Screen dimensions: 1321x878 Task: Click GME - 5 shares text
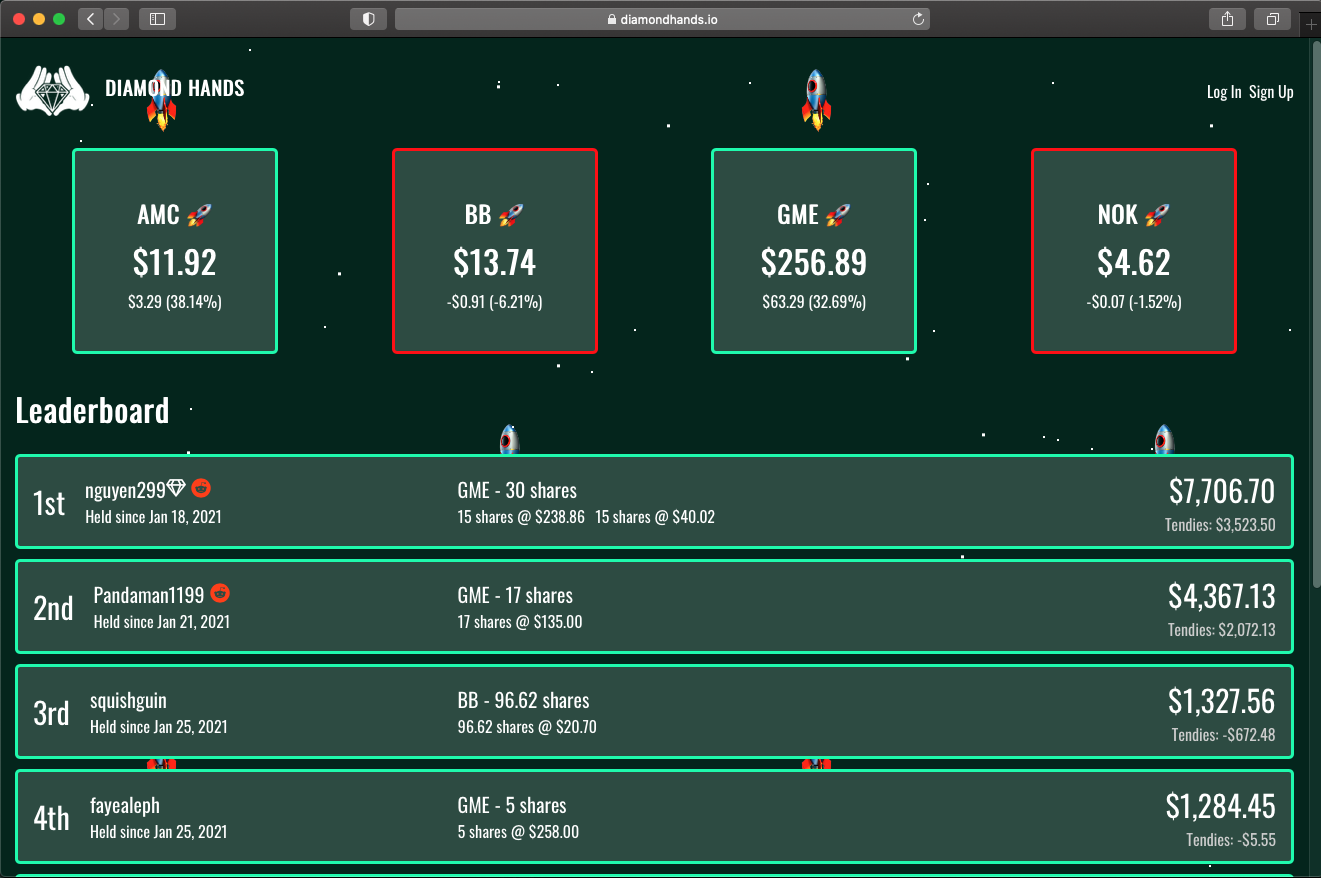click(x=512, y=806)
